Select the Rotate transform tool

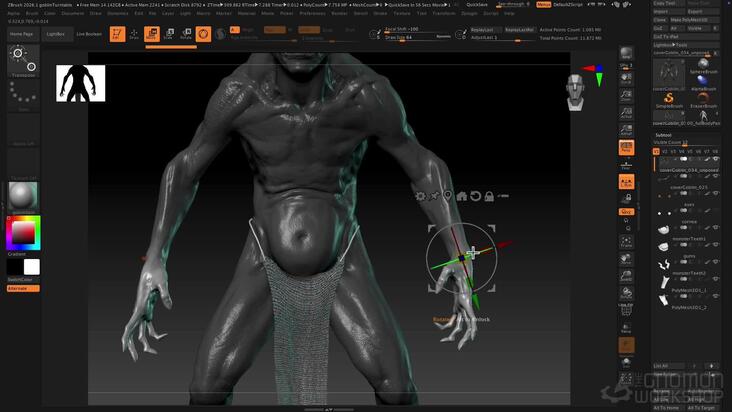coord(186,34)
